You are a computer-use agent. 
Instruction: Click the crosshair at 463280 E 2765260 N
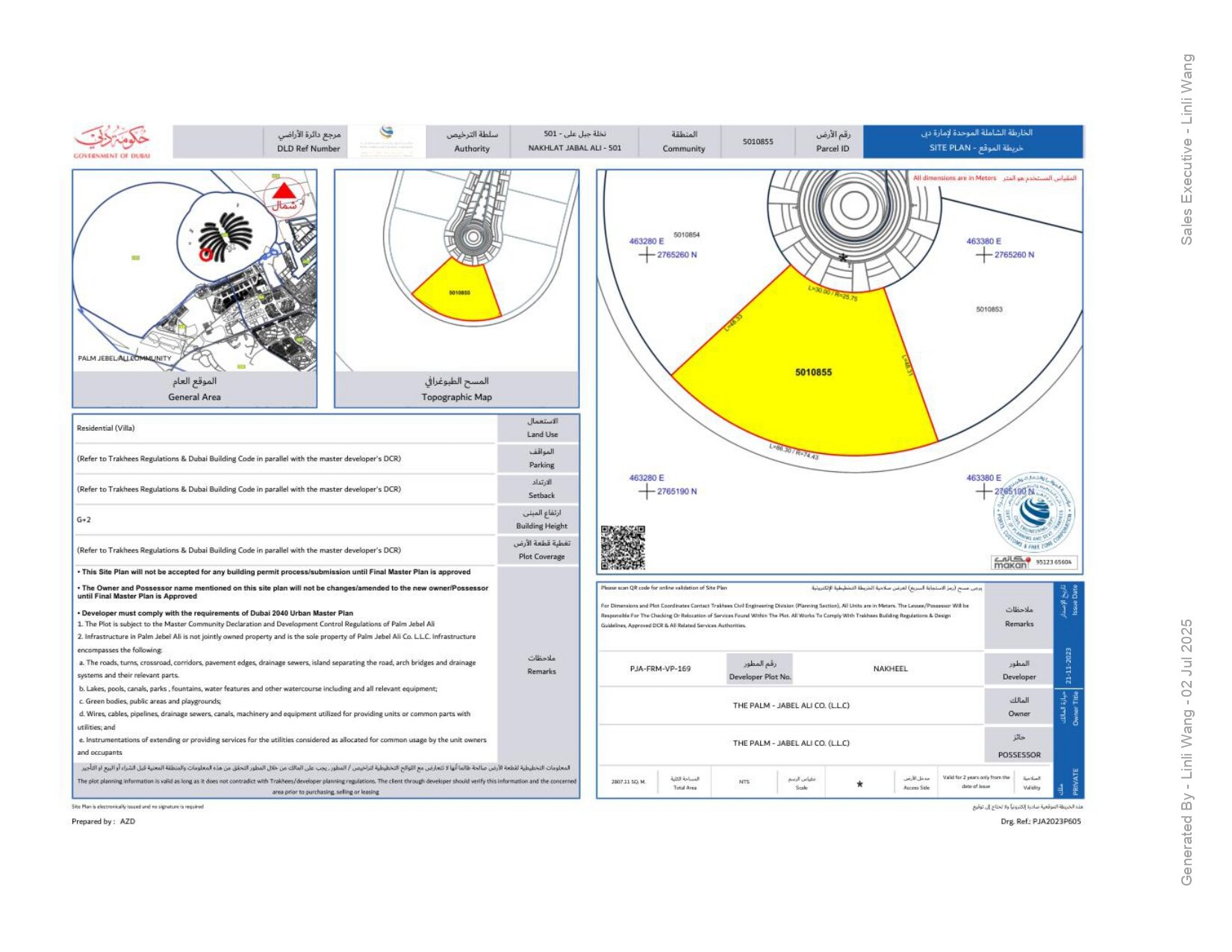pyautogui.click(x=647, y=255)
